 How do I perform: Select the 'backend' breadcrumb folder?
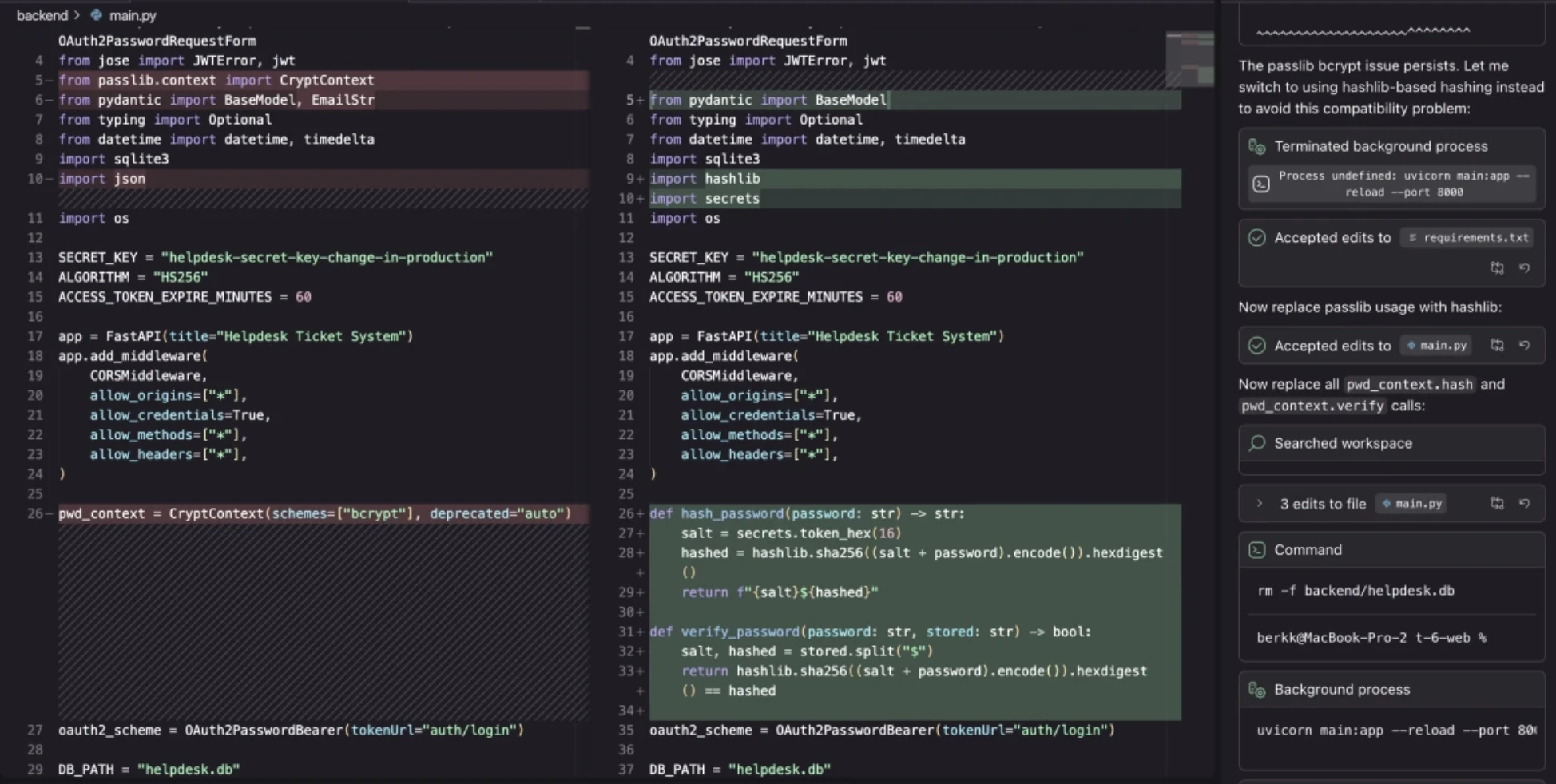click(x=42, y=15)
